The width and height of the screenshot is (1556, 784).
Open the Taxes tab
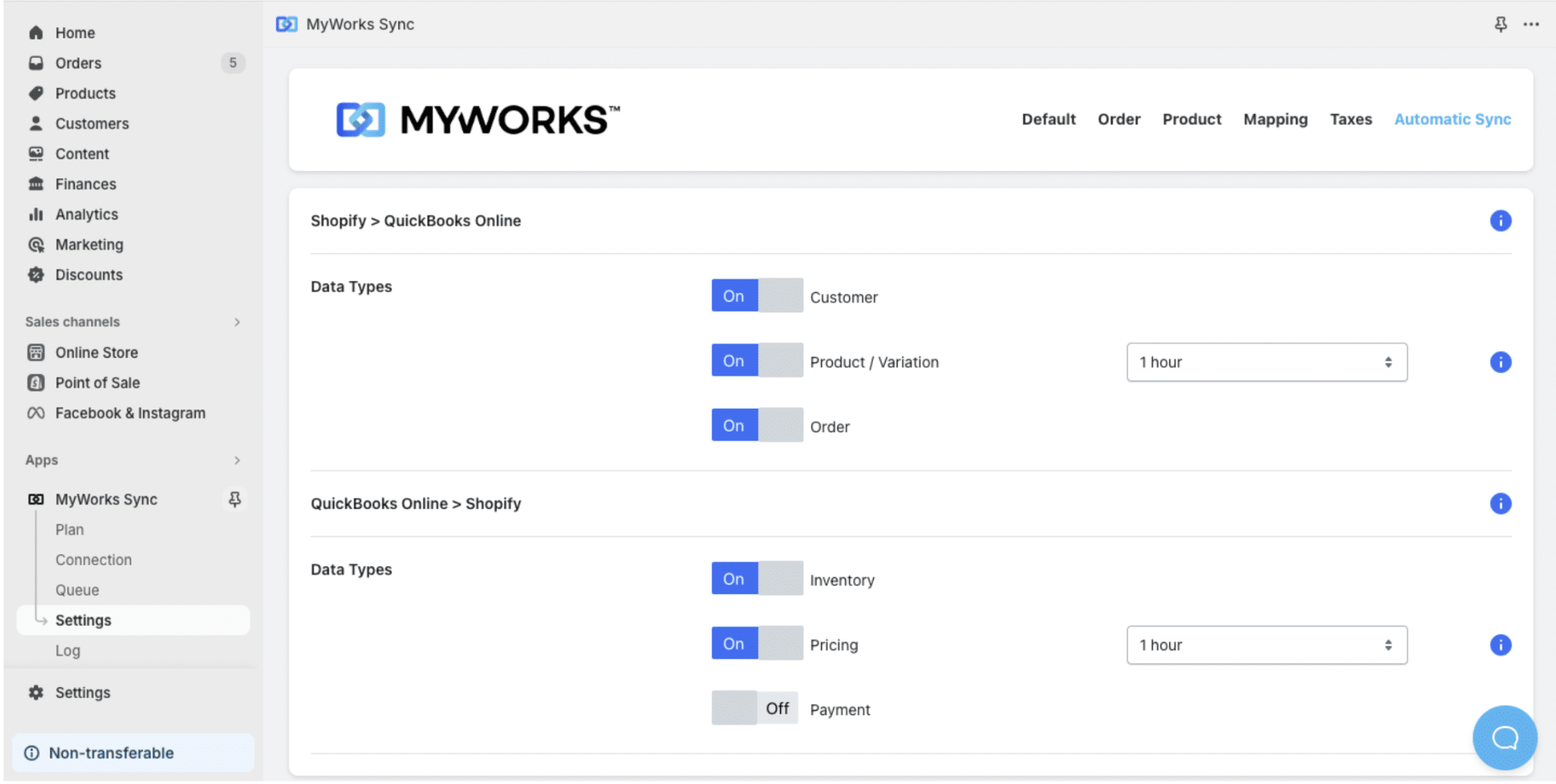(x=1350, y=119)
